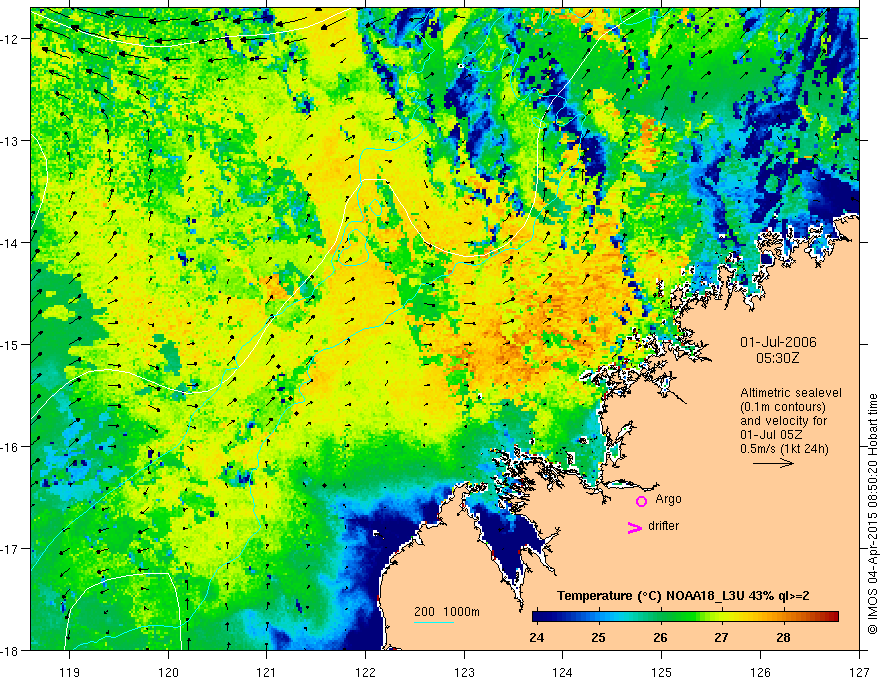Click latitude axis label -13
This screenshot has height=680, width=880.
(11, 141)
